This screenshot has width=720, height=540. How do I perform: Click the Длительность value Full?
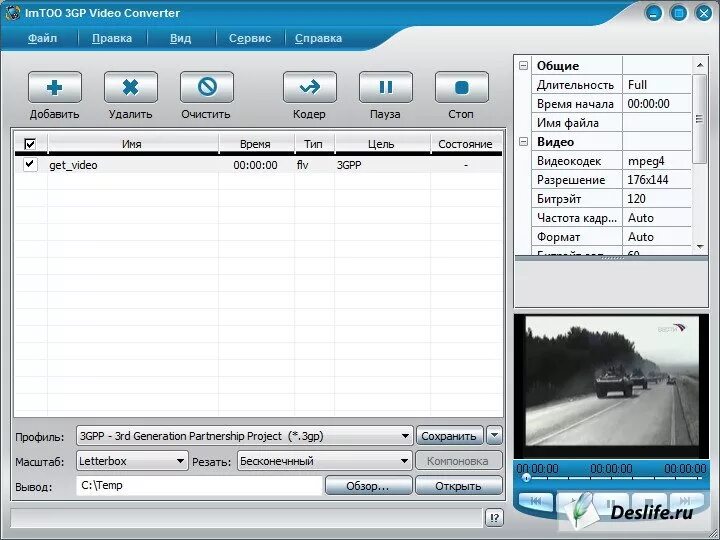[x=657, y=85]
